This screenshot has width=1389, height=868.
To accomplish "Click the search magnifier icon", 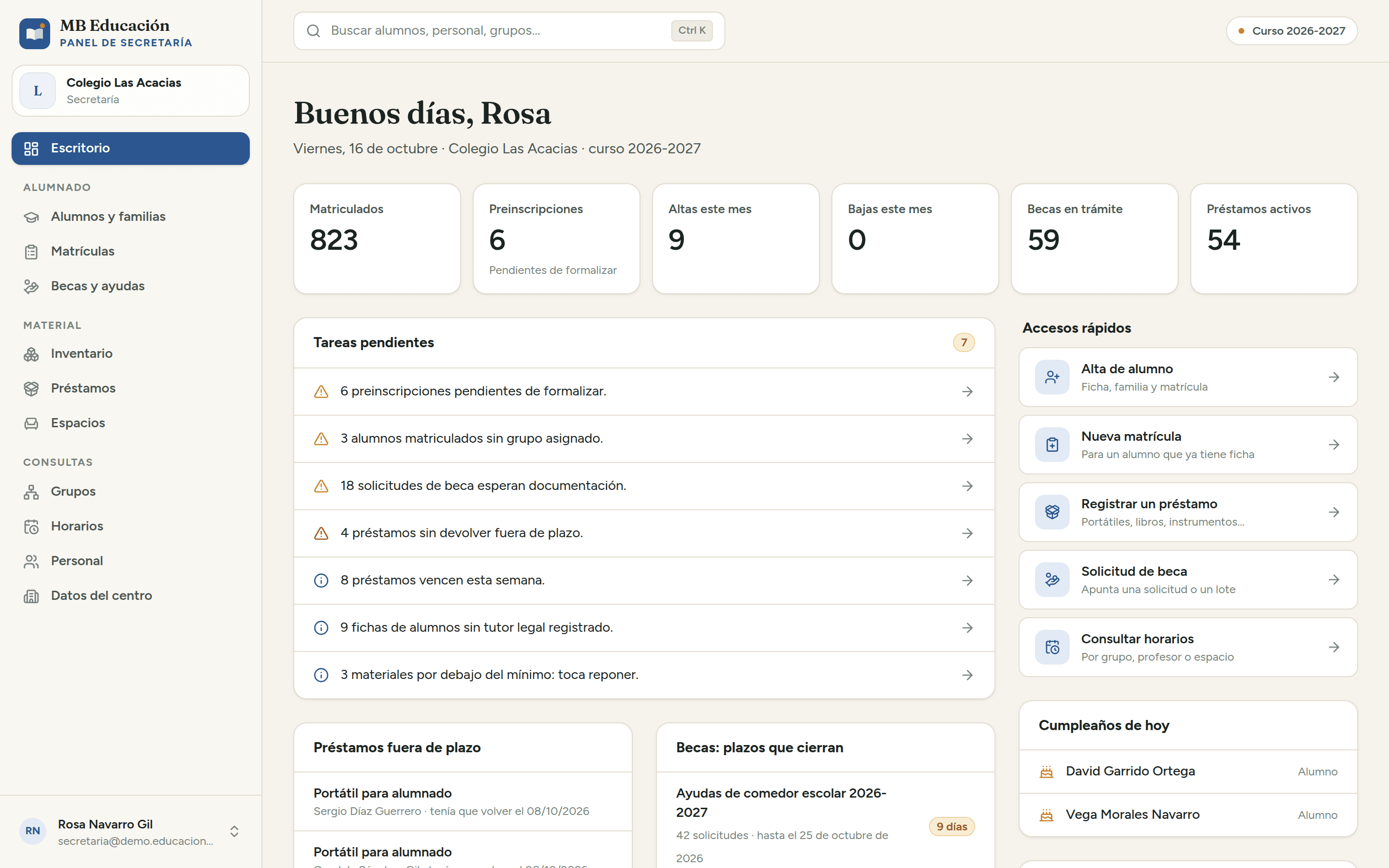I will click(313, 31).
